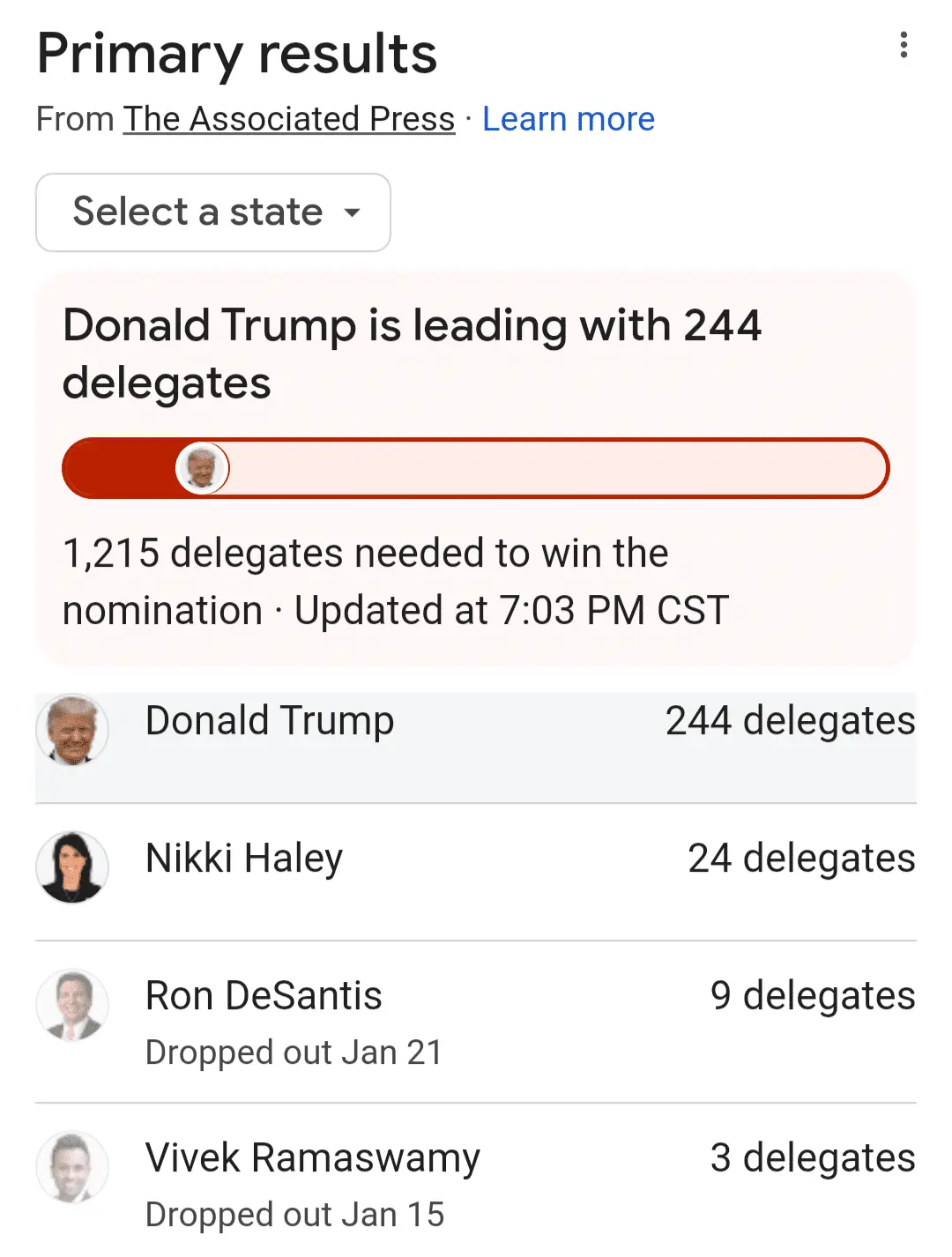Click Vivek Ramaswamy's profile photo
Image resolution: width=952 pixels, height=1257 pixels.
[72, 1167]
